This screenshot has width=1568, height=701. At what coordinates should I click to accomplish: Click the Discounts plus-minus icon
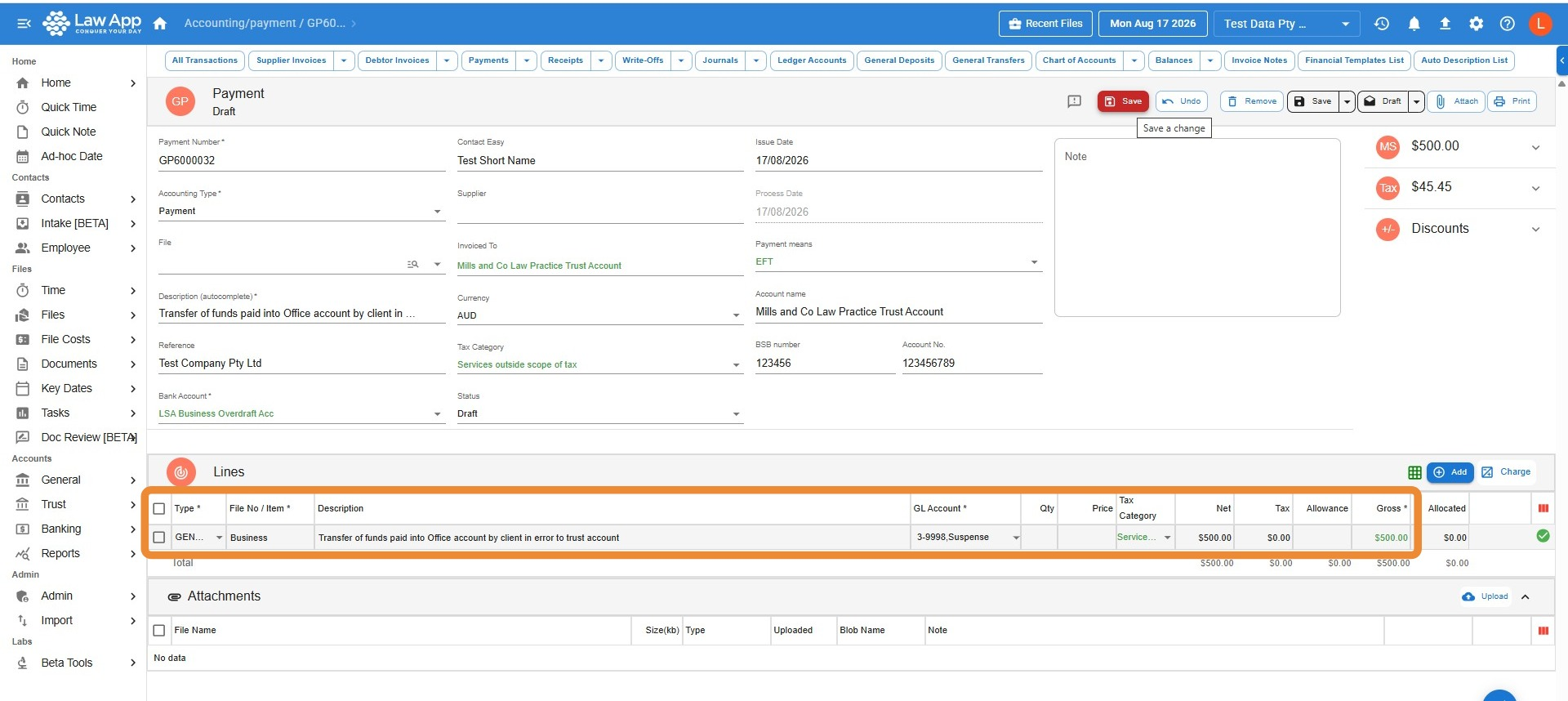tap(1388, 230)
